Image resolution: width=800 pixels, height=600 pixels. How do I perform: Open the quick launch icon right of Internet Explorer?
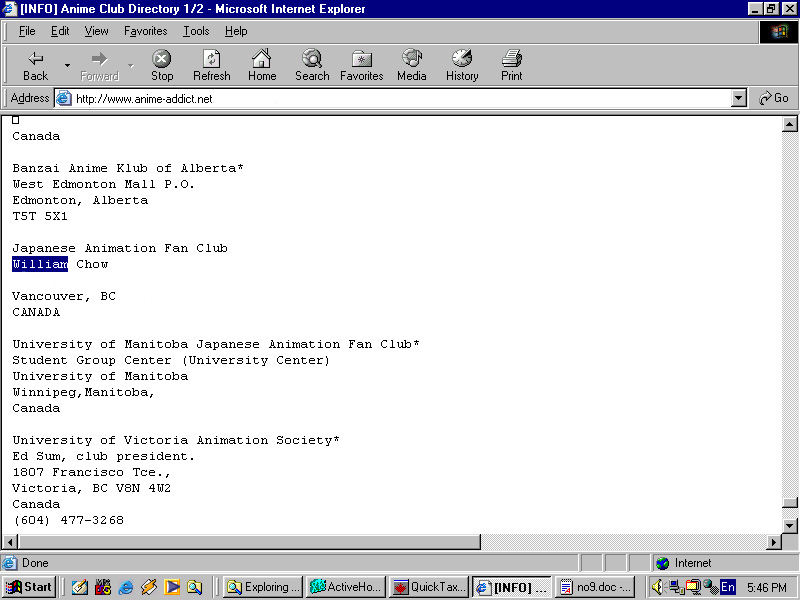pyautogui.click(x=149, y=588)
